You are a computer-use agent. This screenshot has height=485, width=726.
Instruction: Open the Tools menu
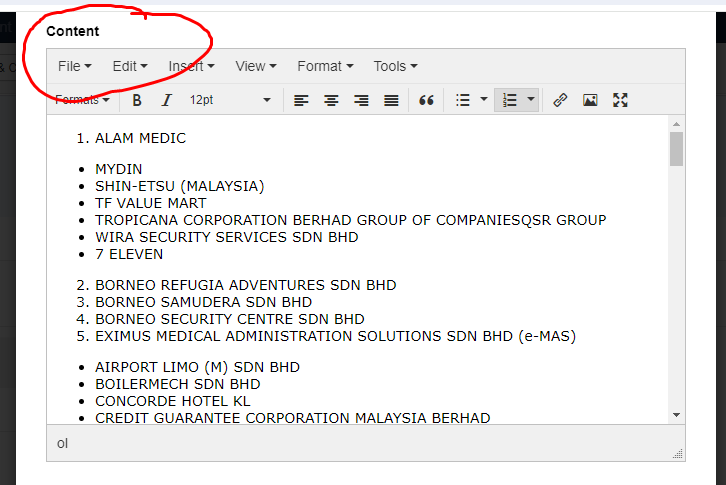(x=395, y=66)
